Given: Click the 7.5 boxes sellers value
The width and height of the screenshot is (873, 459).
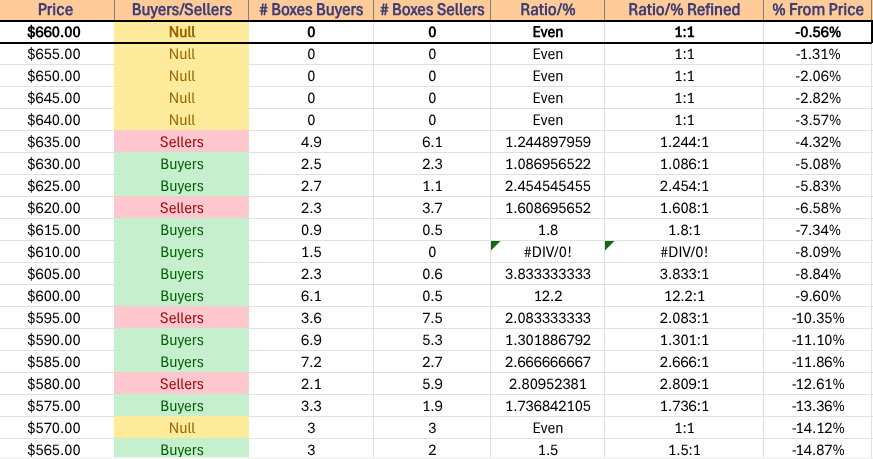Looking at the screenshot, I should point(431,318).
